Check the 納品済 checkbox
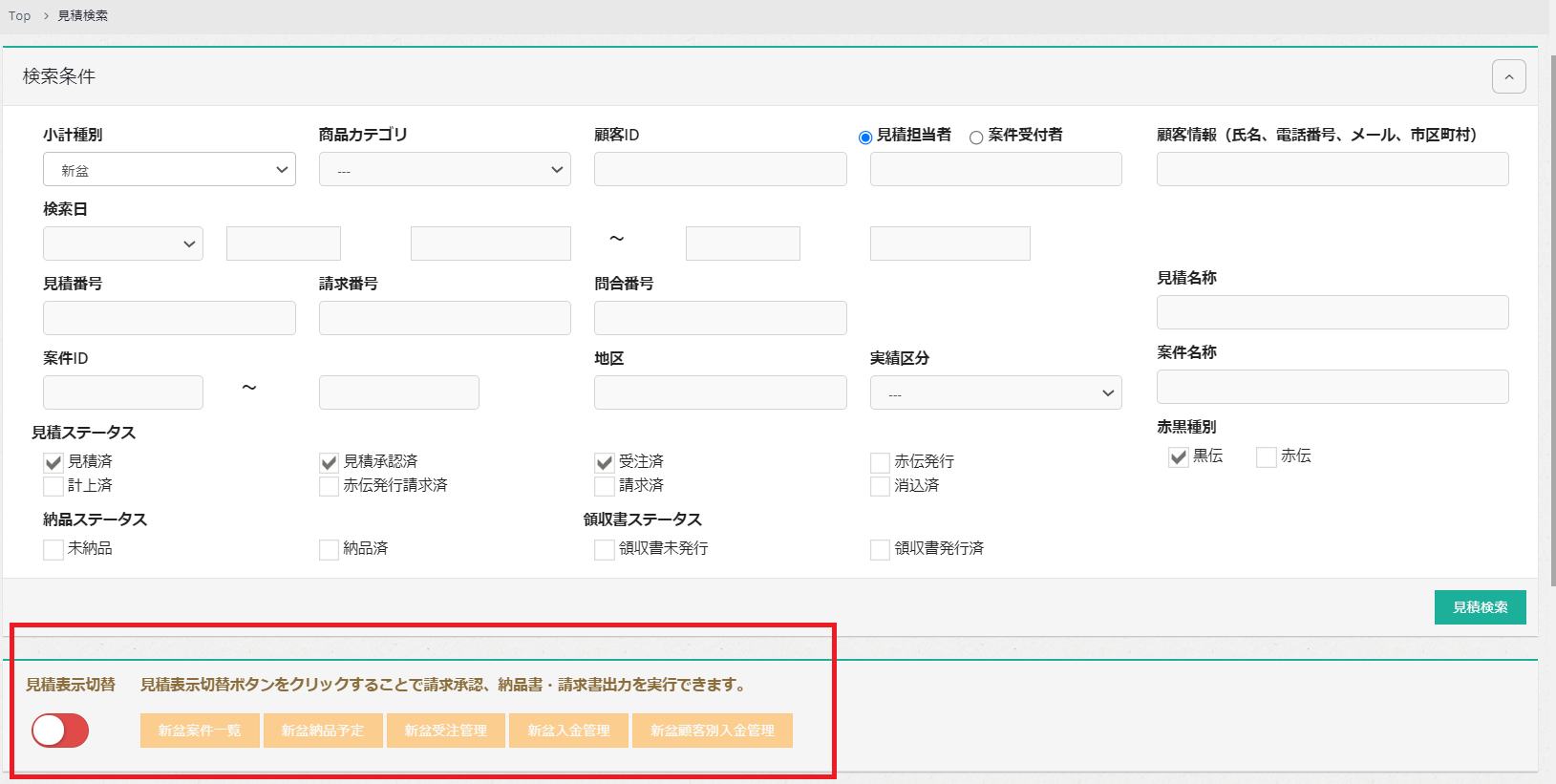The width and height of the screenshot is (1556, 784). coord(330,550)
